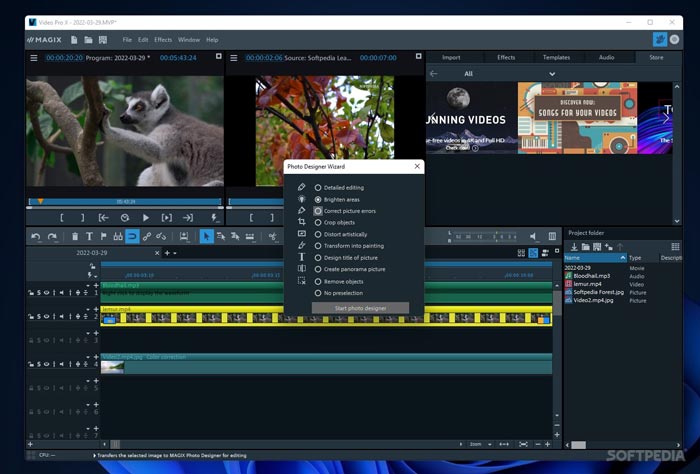Switch to the Import tab
Screen dimensions: 700x474
(x=451, y=58)
